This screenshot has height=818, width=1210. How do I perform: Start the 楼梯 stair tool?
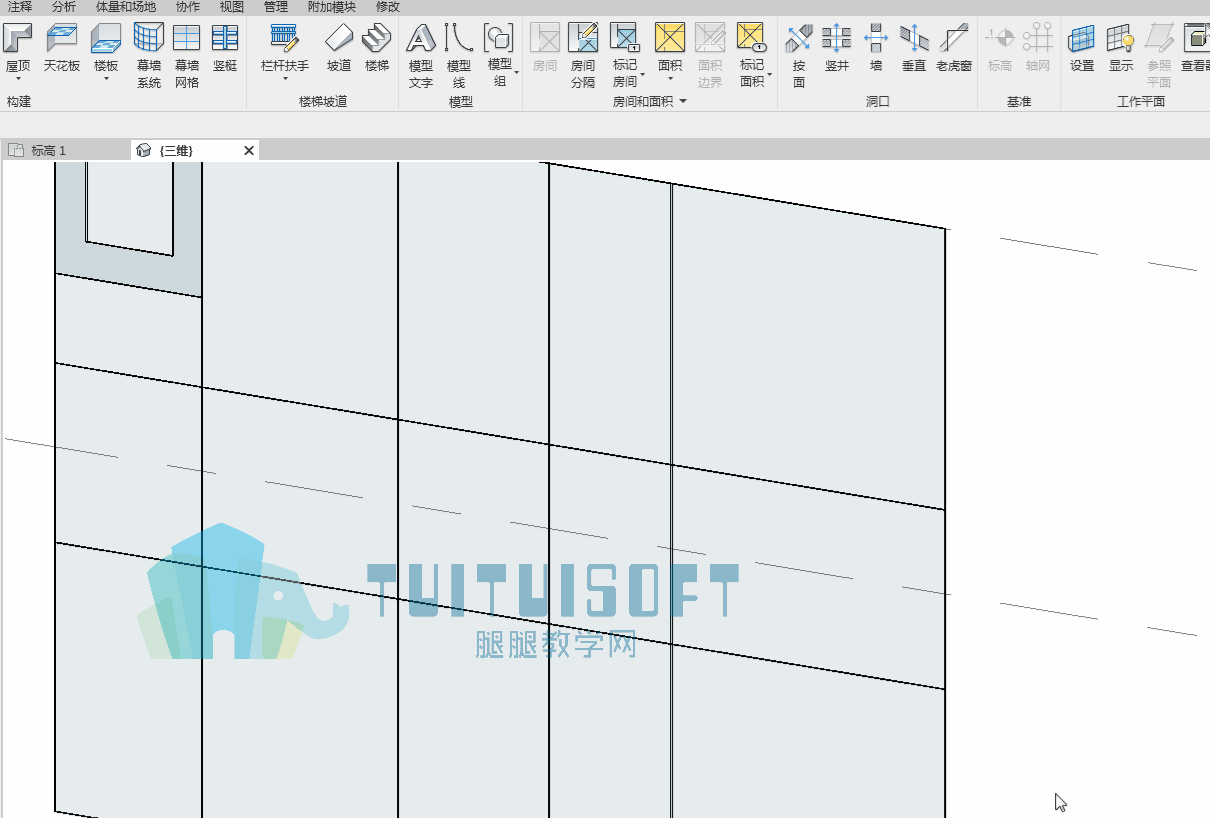tap(377, 48)
